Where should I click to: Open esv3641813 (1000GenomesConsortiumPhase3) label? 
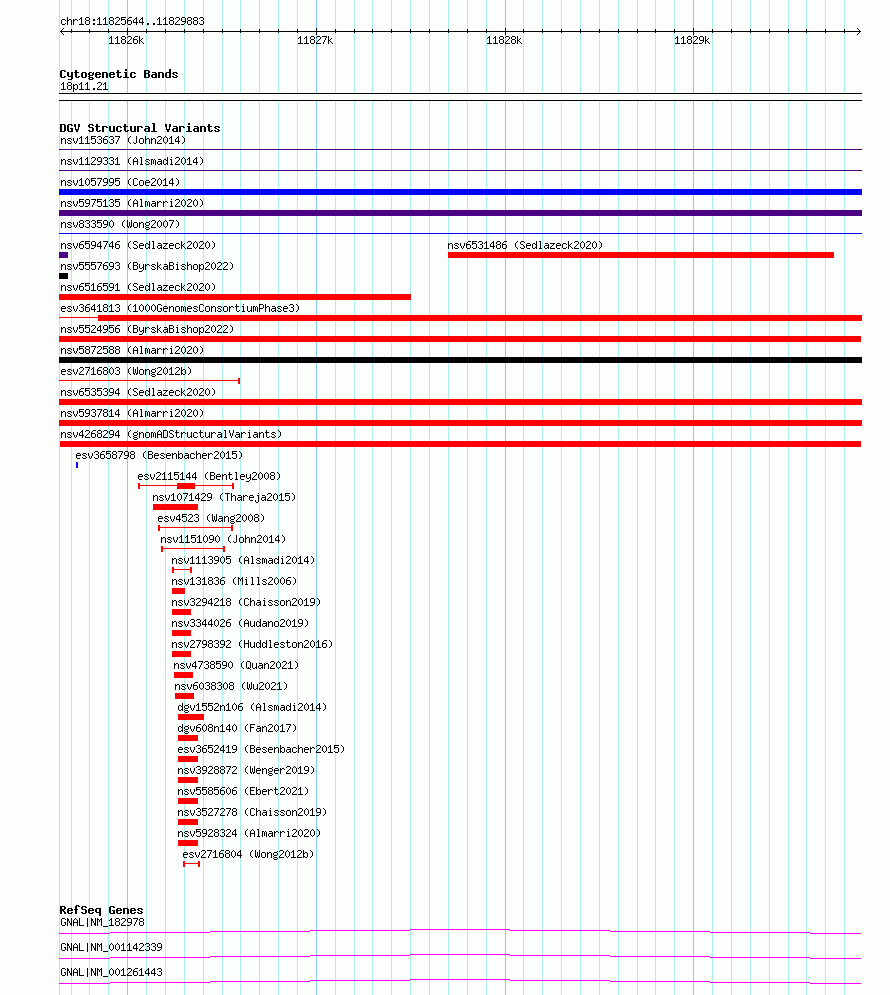pyautogui.click(x=180, y=308)
